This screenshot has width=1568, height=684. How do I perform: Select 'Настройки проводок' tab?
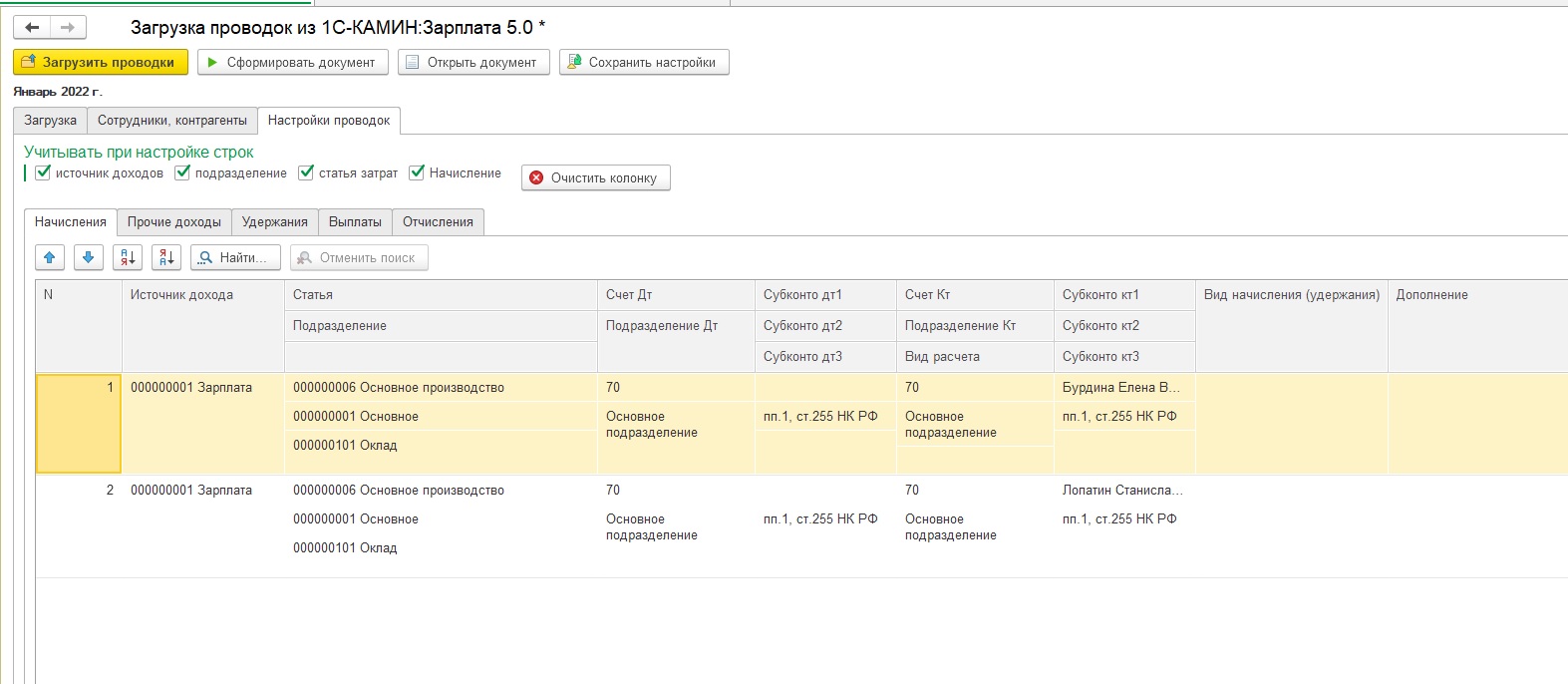[329, 120]
